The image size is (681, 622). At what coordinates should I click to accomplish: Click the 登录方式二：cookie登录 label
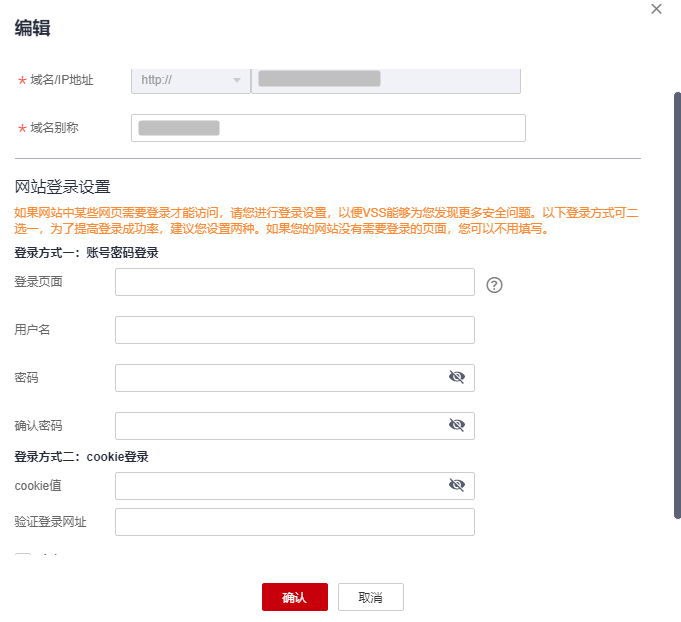pos(82,457)
